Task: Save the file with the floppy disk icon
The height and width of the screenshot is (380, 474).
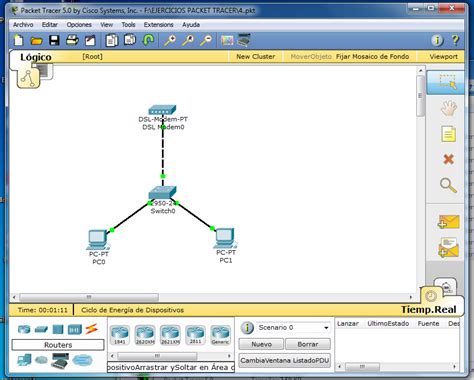Action: tap(54, 41)
